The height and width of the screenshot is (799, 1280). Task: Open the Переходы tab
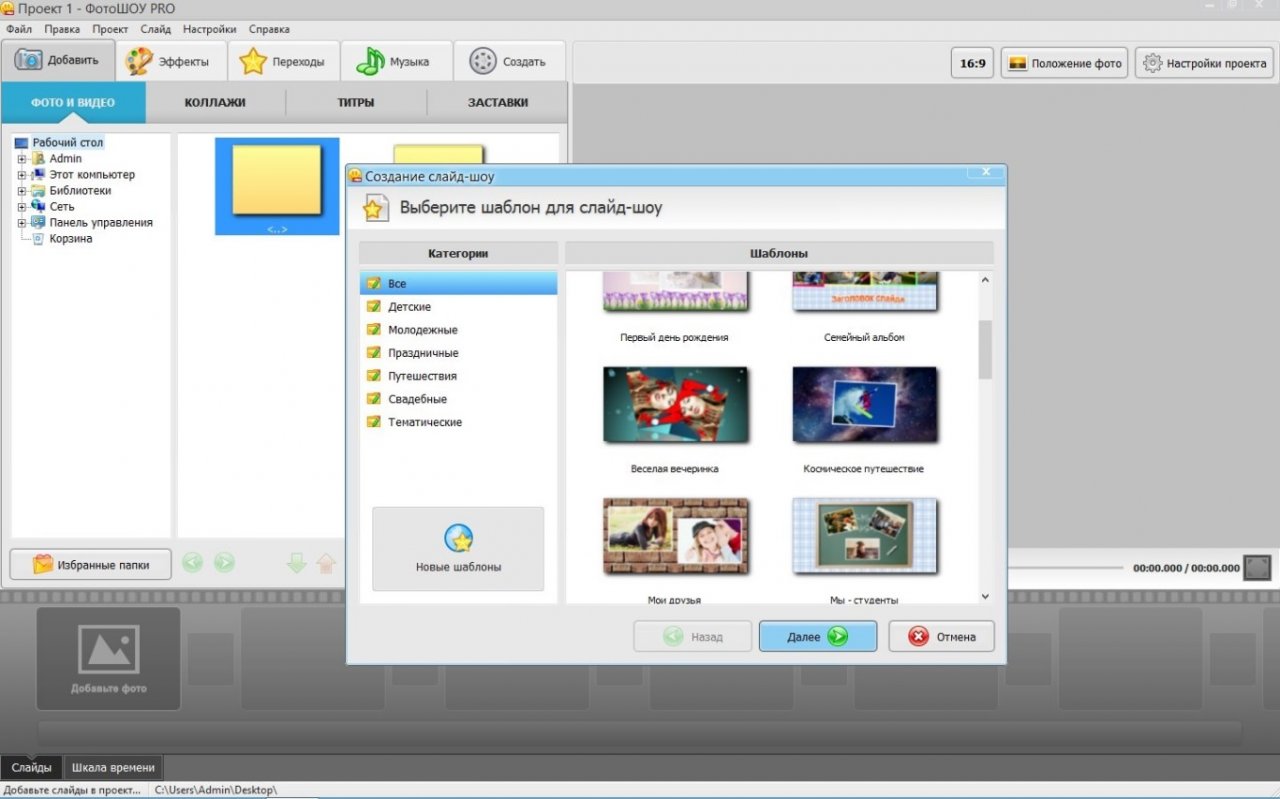point(284,61)
